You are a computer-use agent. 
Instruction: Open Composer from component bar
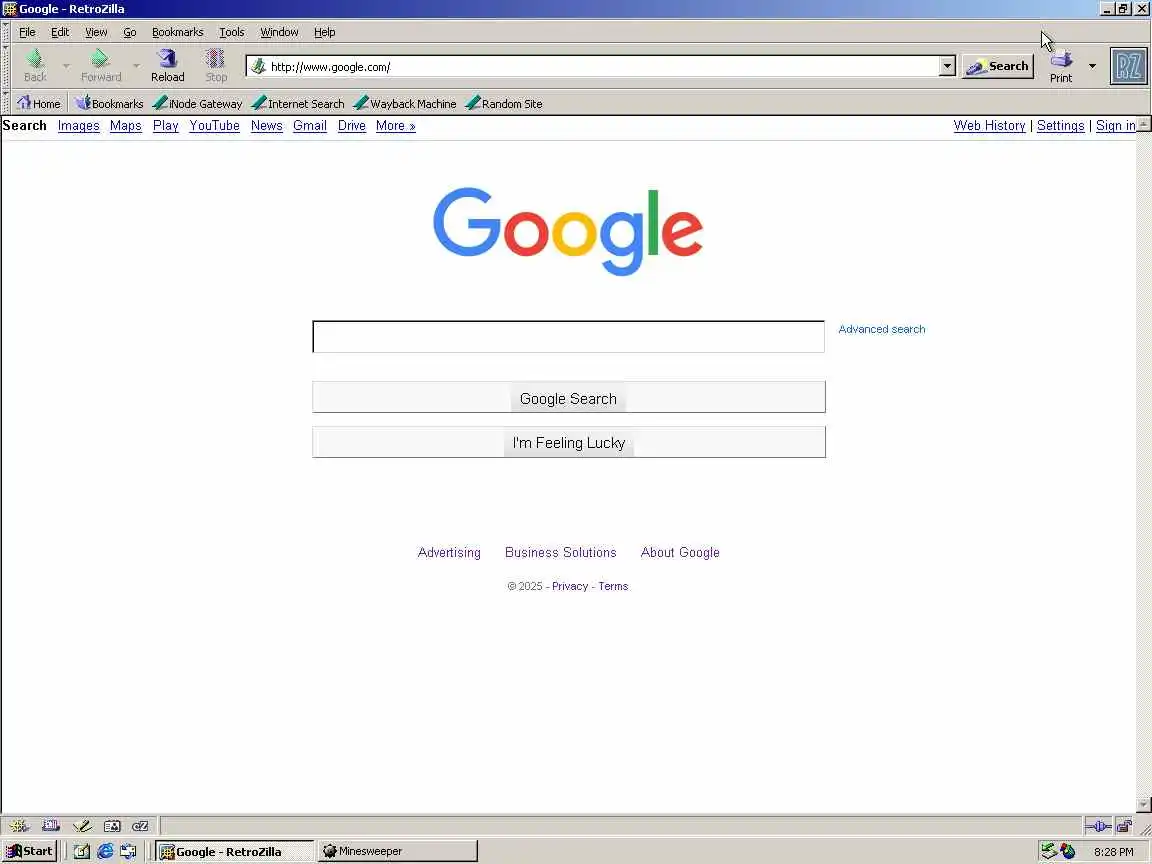pyautogui.click(x=82, y=826)
